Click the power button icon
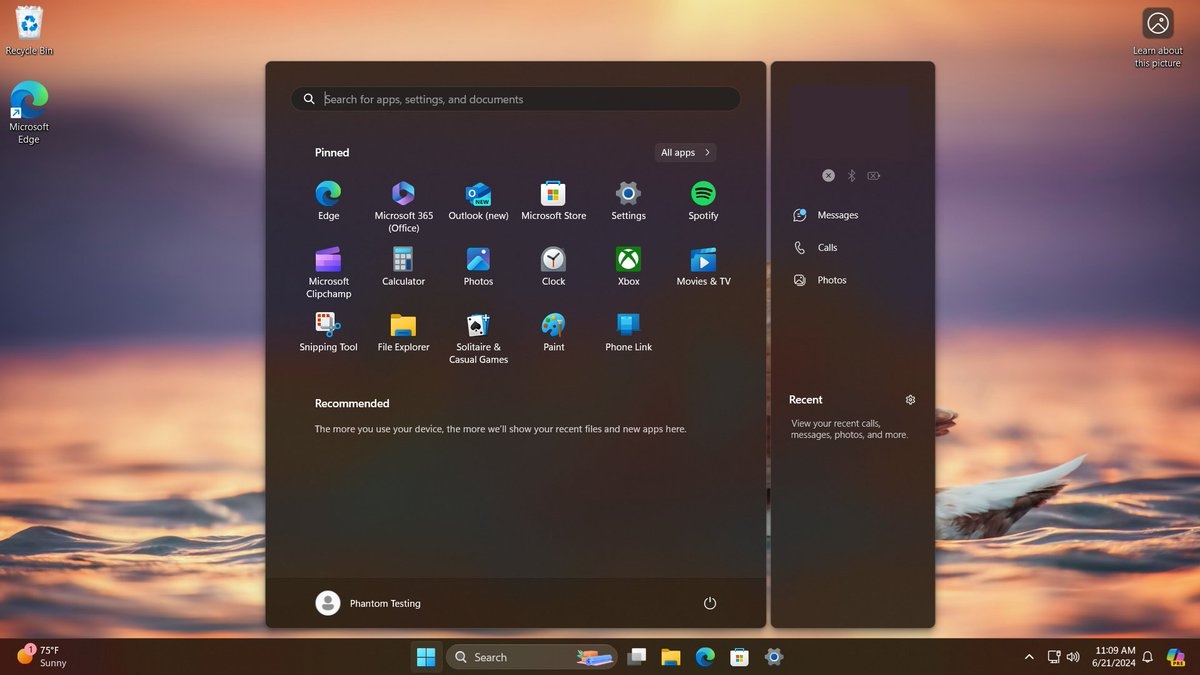Screen dimensions: 1200x675 click(710, 603)
